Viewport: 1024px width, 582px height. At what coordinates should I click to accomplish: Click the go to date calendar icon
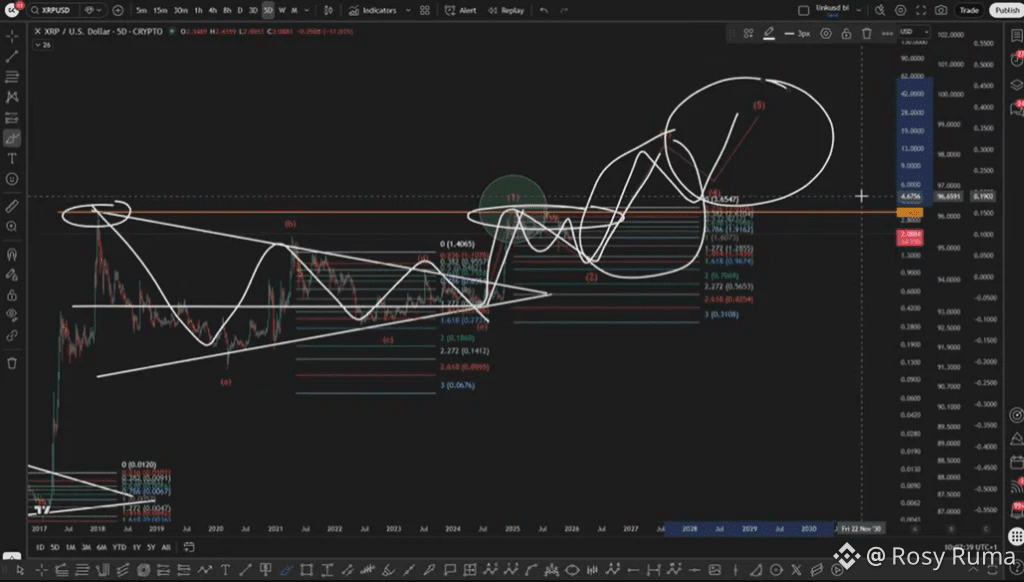point(189,547)
